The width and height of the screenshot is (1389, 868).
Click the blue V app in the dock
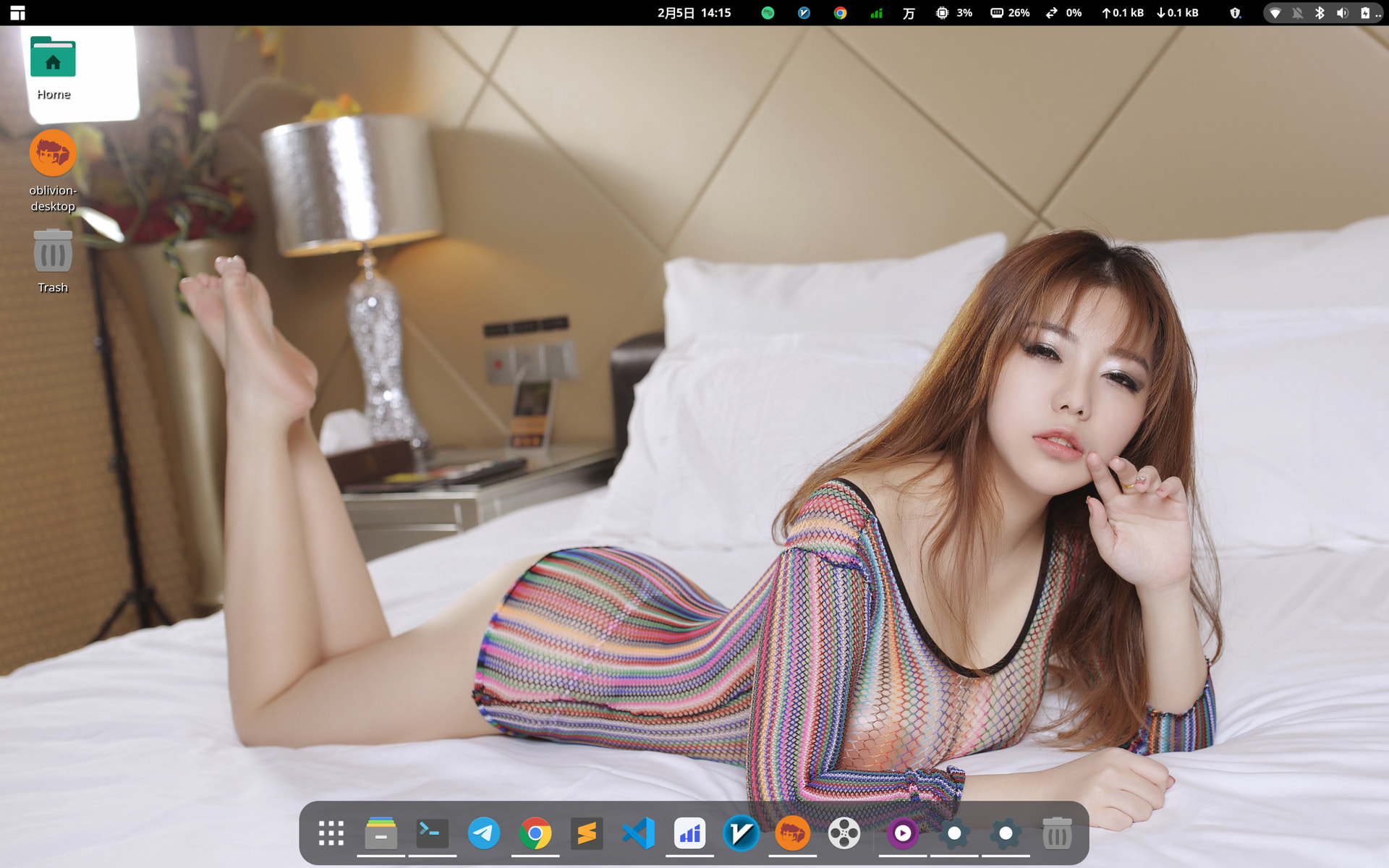coord(741,833)
